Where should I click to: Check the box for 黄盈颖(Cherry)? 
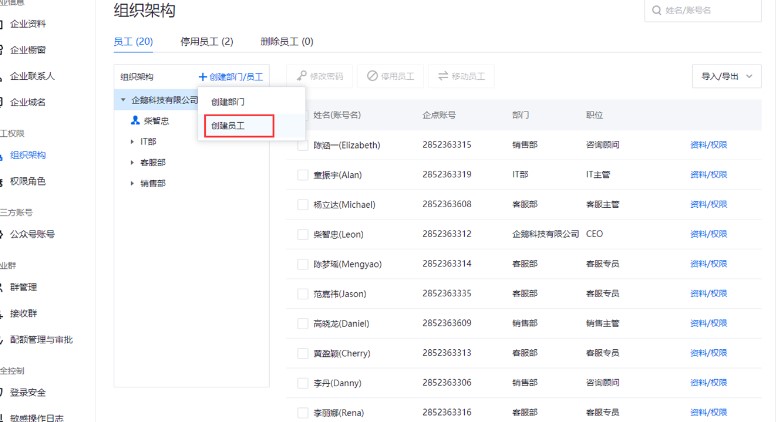[303, 353]
